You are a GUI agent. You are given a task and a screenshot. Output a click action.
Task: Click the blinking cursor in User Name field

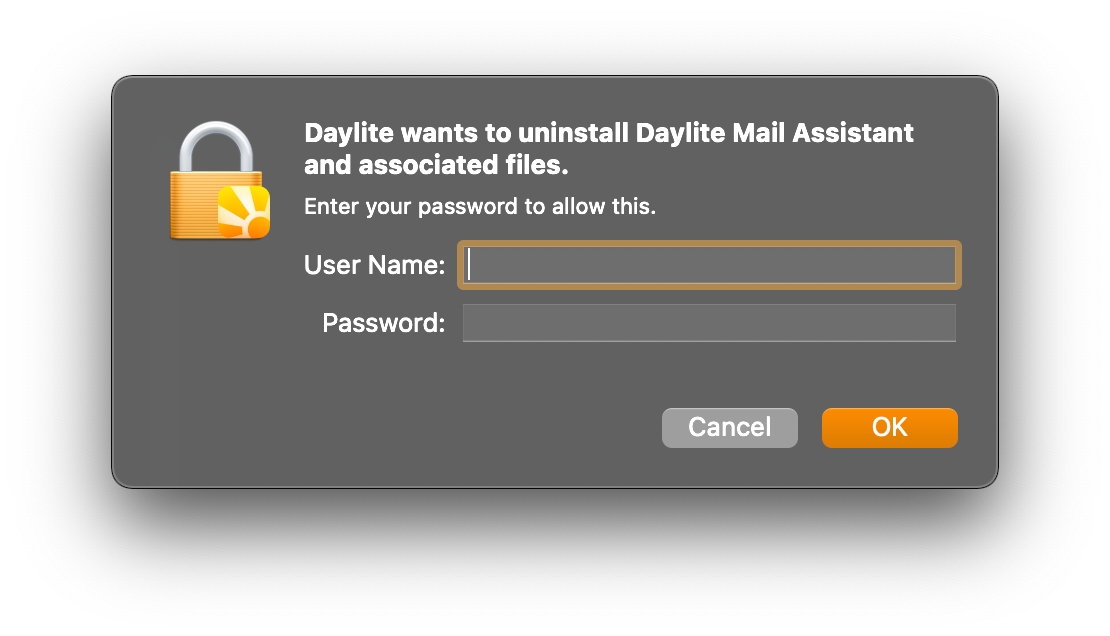(x=469, y=265)
